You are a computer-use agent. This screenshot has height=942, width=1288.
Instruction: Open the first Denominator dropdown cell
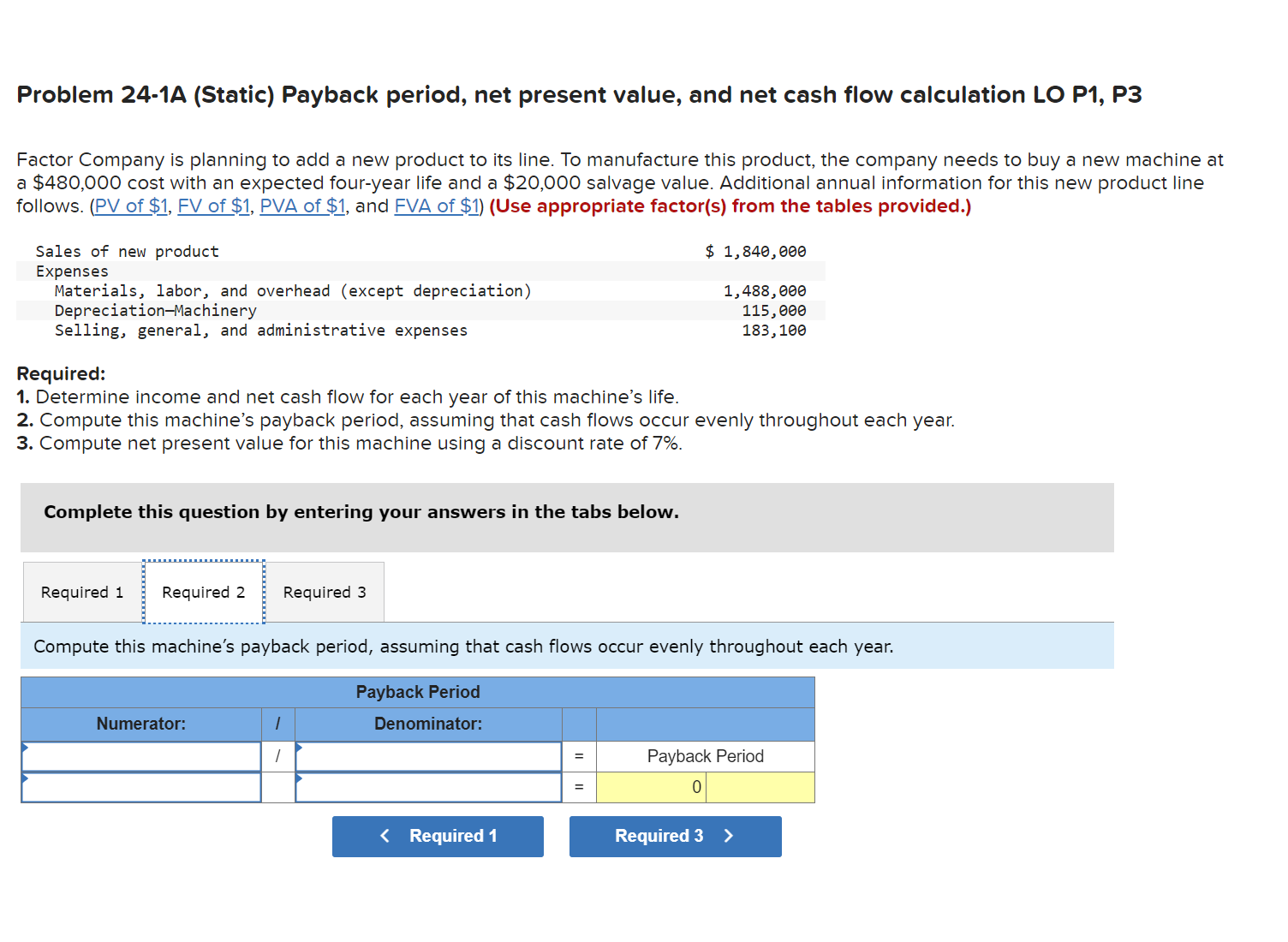click(428, 756)
